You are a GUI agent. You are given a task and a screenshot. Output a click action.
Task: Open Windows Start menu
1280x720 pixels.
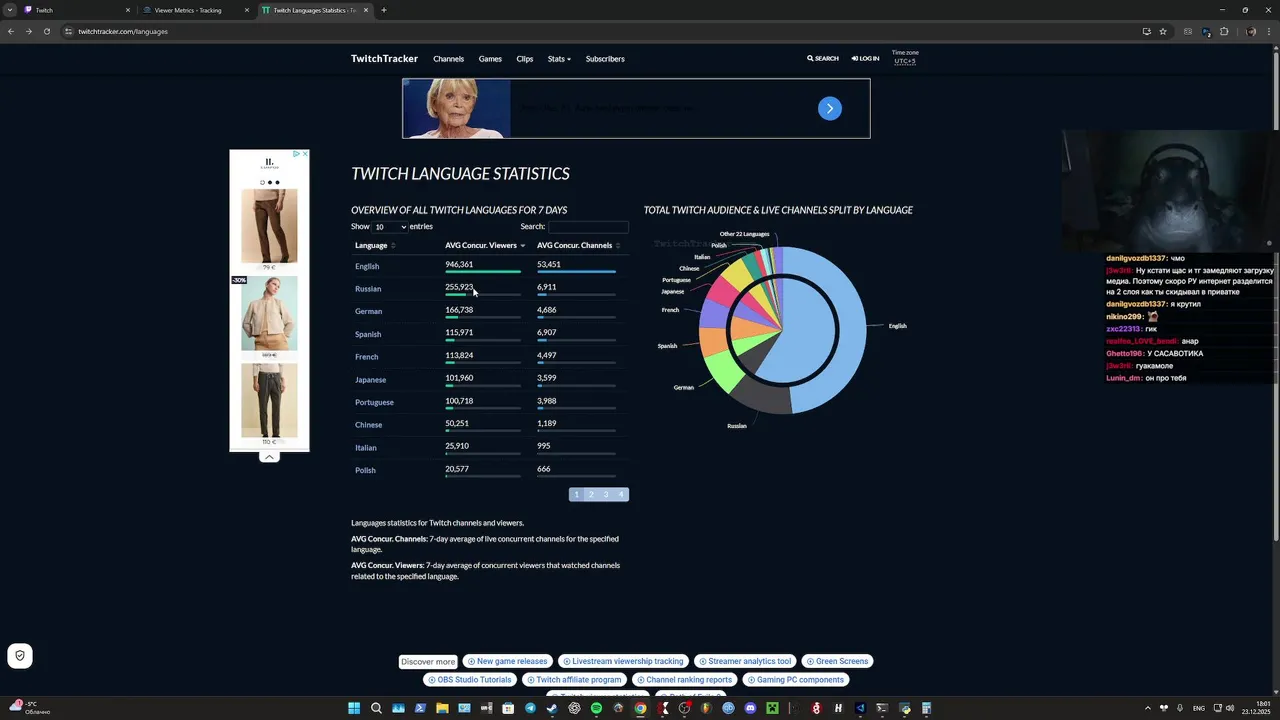[354, 708]
